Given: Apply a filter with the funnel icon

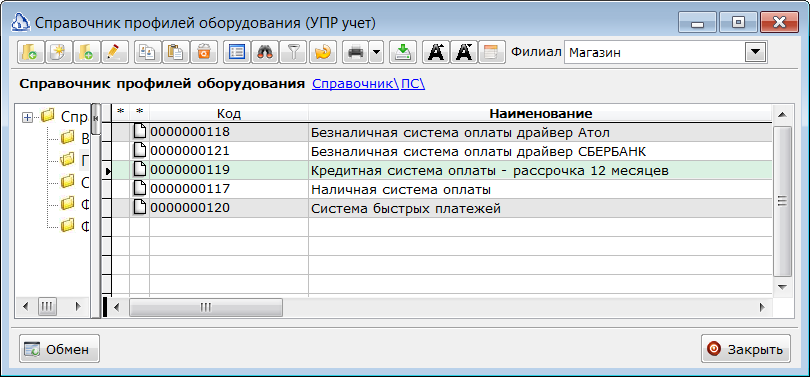Looking at the screenshot, I should (x=293, y=52).
